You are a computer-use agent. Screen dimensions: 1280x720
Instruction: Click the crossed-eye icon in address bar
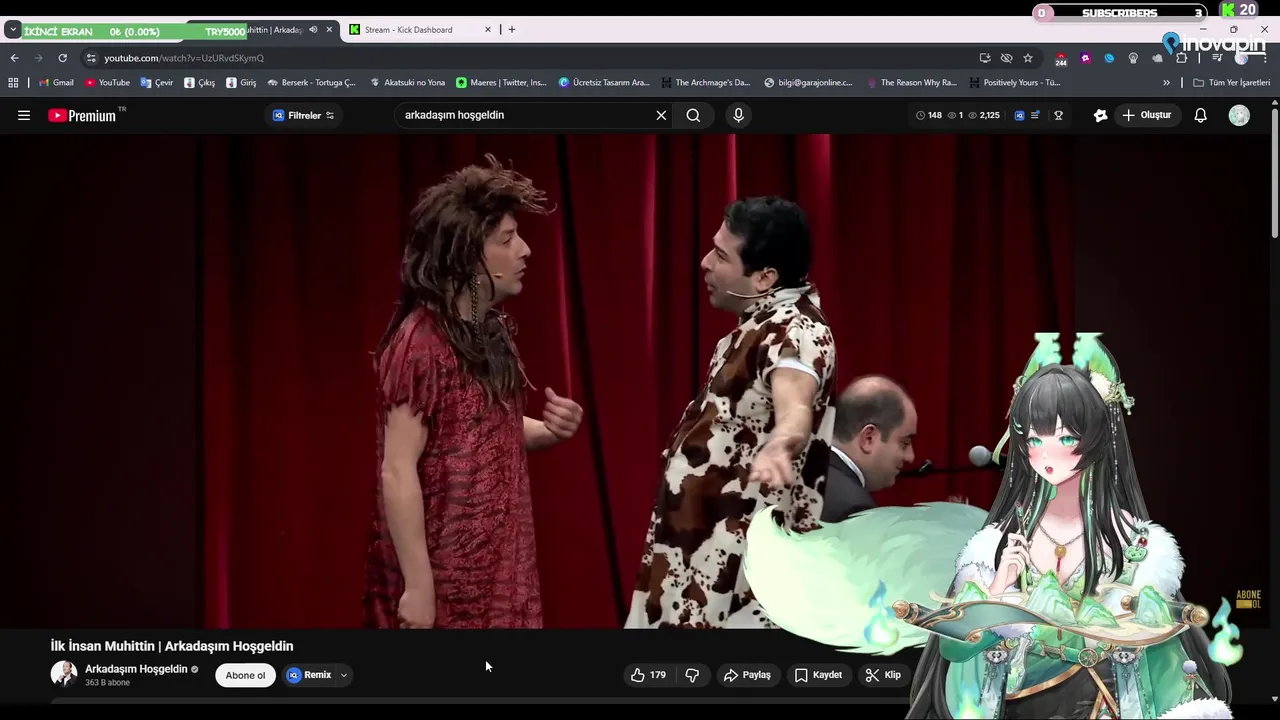click(x=1007, y=58)
